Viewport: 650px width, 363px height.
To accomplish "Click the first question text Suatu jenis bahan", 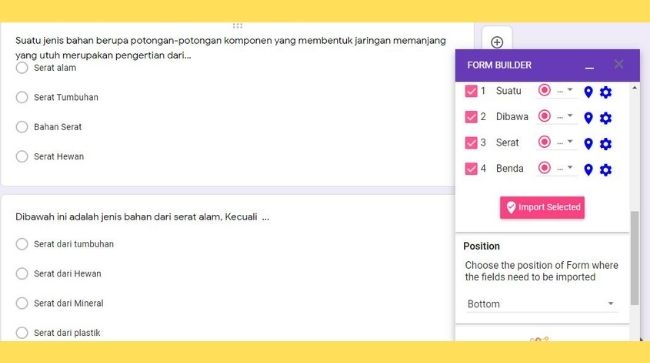I will click(230, 48).
